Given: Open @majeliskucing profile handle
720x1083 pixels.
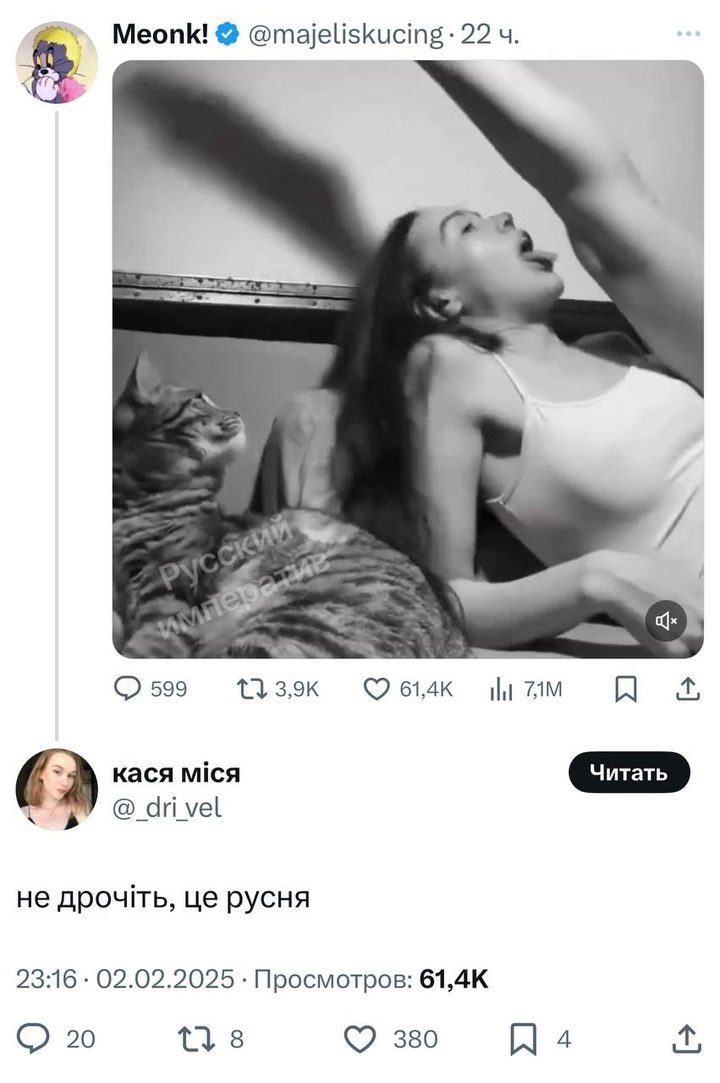Looking at the screenshot, I should 345,34.
